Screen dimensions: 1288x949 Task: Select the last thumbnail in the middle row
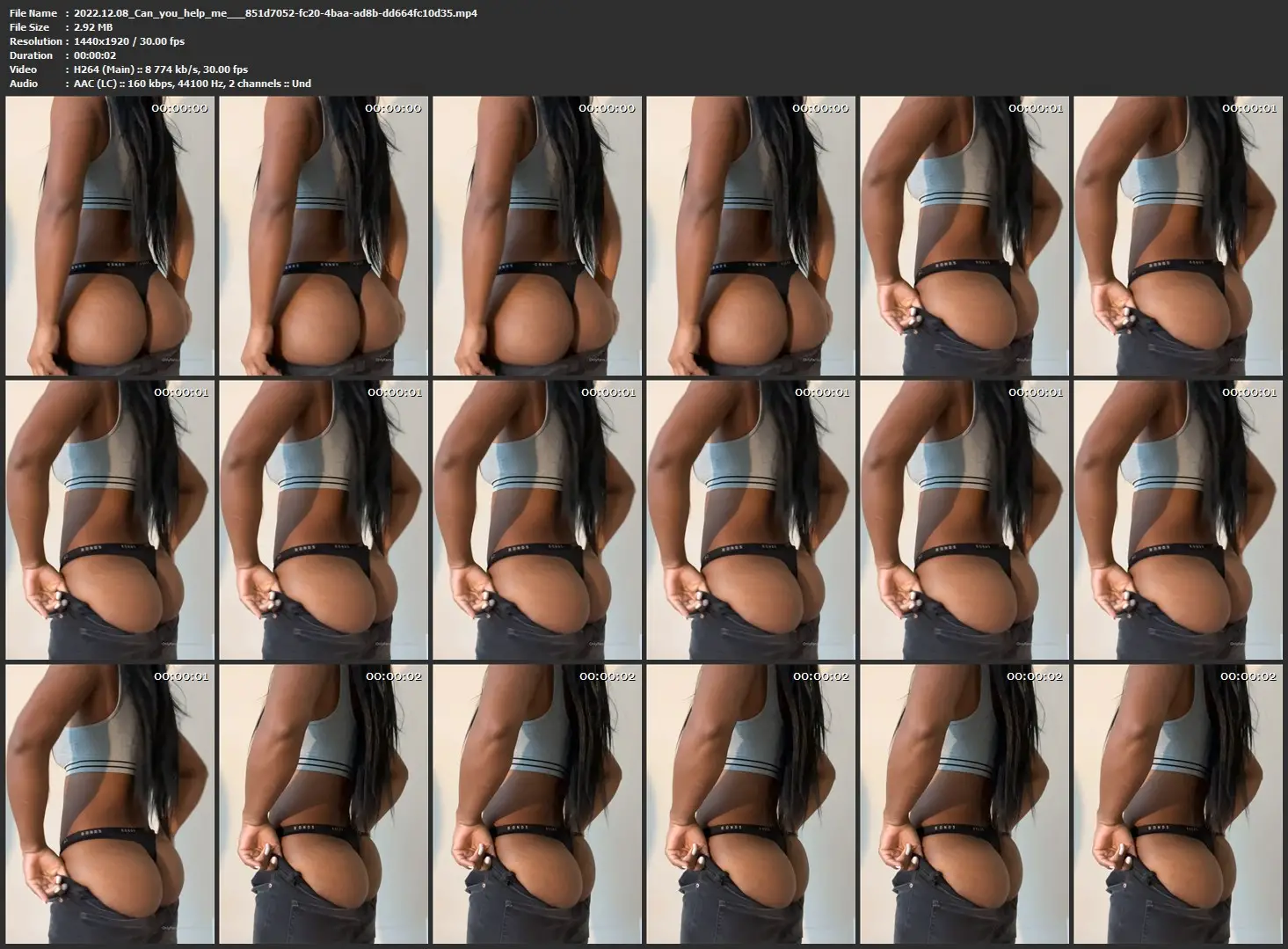[x=1178, y=520]
